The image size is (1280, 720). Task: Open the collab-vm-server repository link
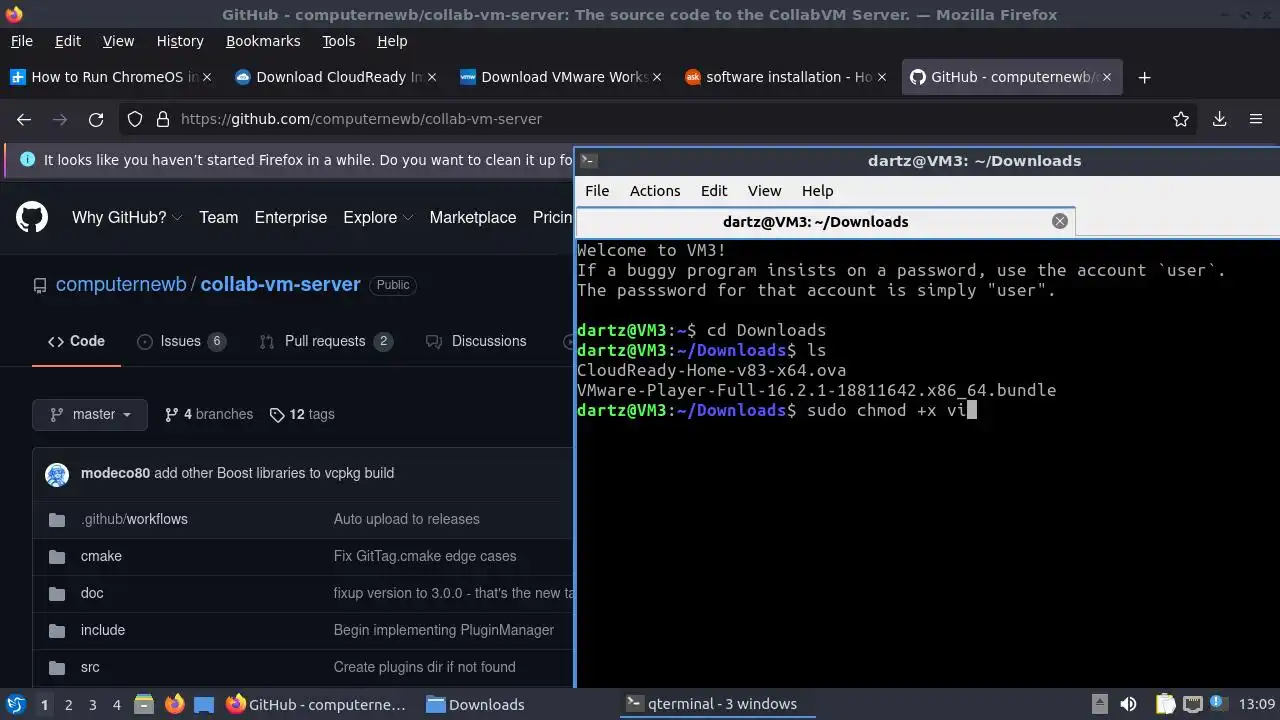[280, 284]
